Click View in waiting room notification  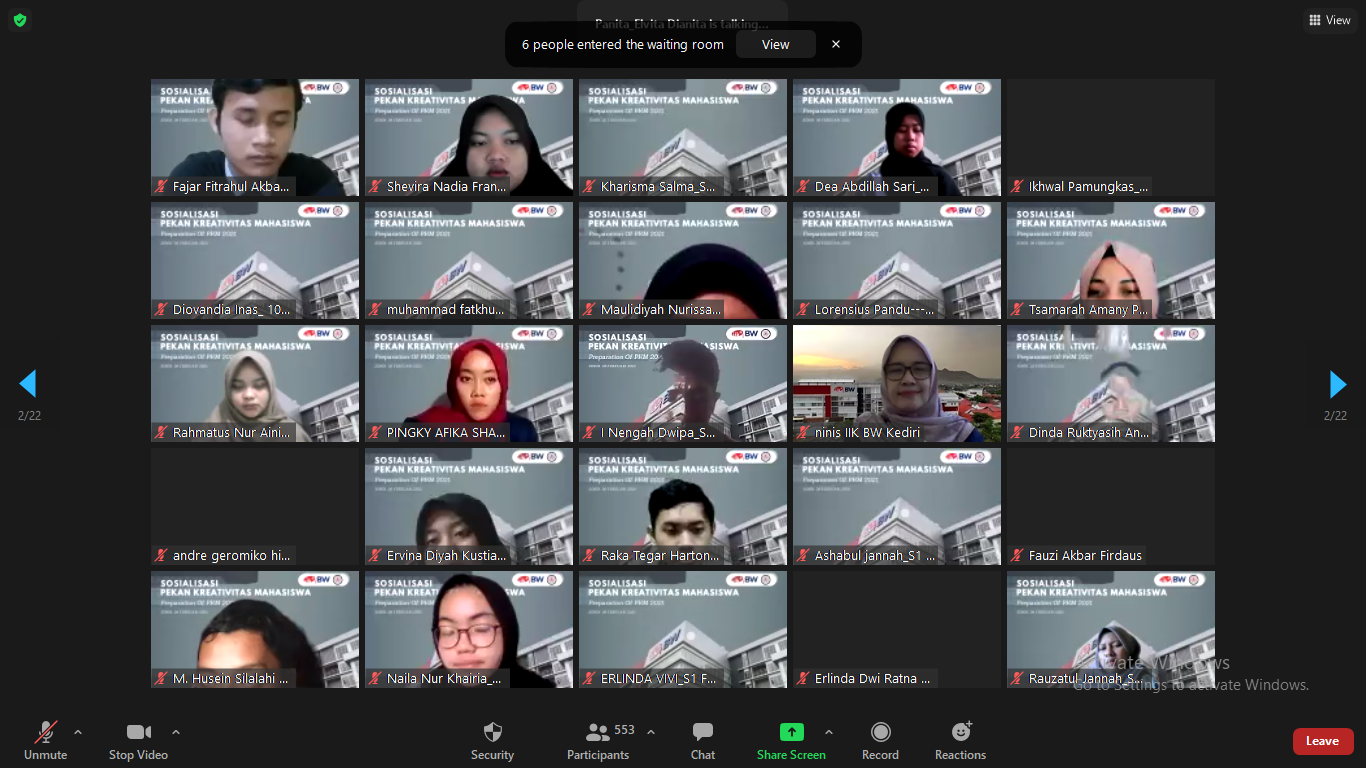coord(775,44)
